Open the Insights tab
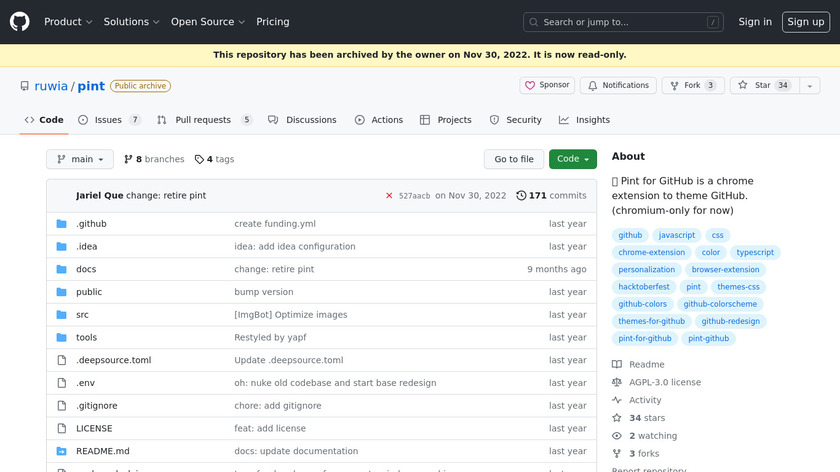This screenshot has height=472, width=840. (x=584, y=120)
